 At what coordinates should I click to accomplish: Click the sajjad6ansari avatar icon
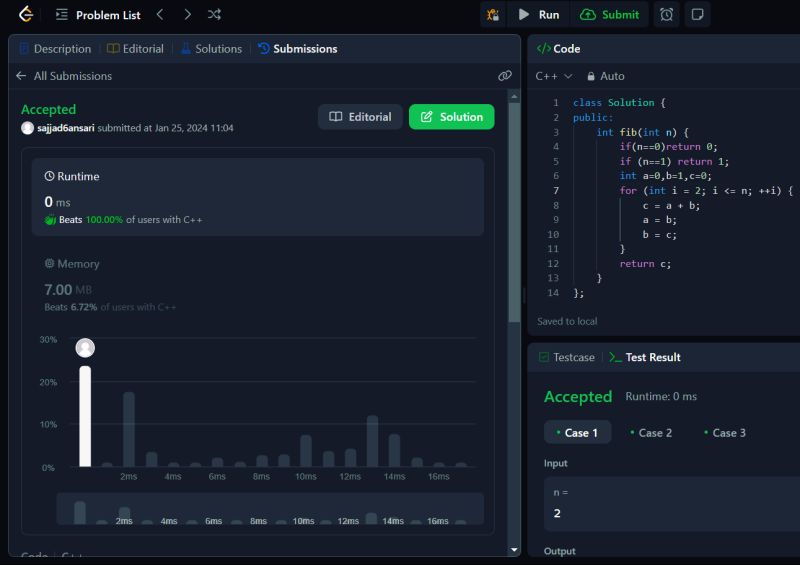coord(28,128)
